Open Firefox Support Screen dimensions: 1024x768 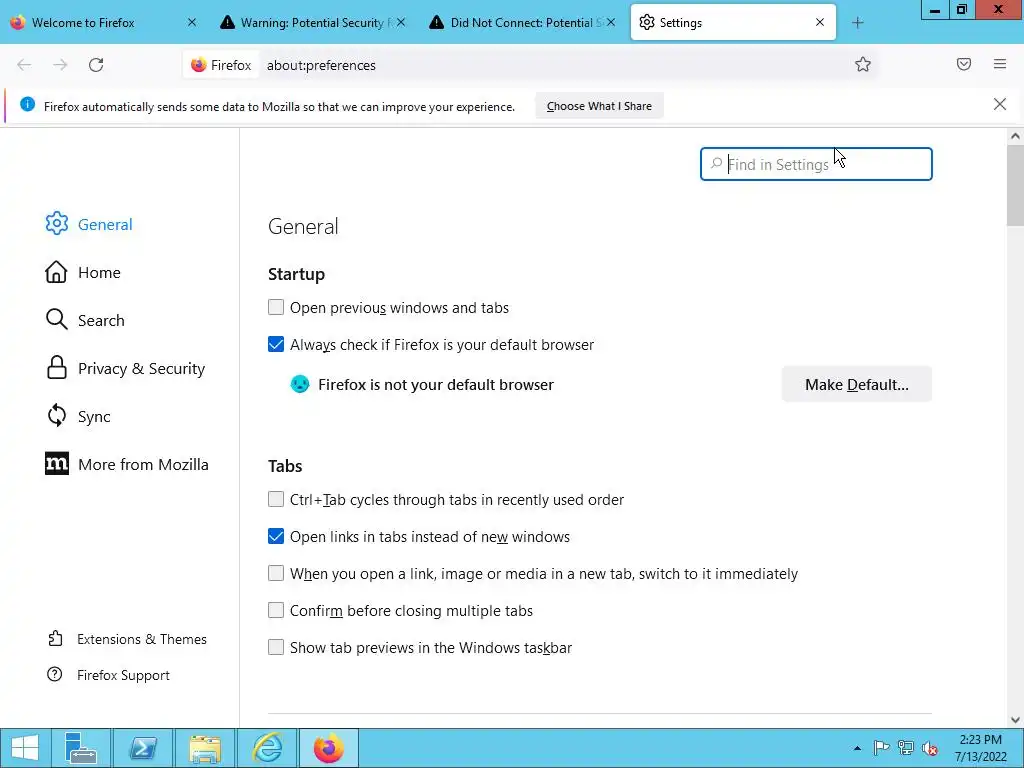point(108,675)
